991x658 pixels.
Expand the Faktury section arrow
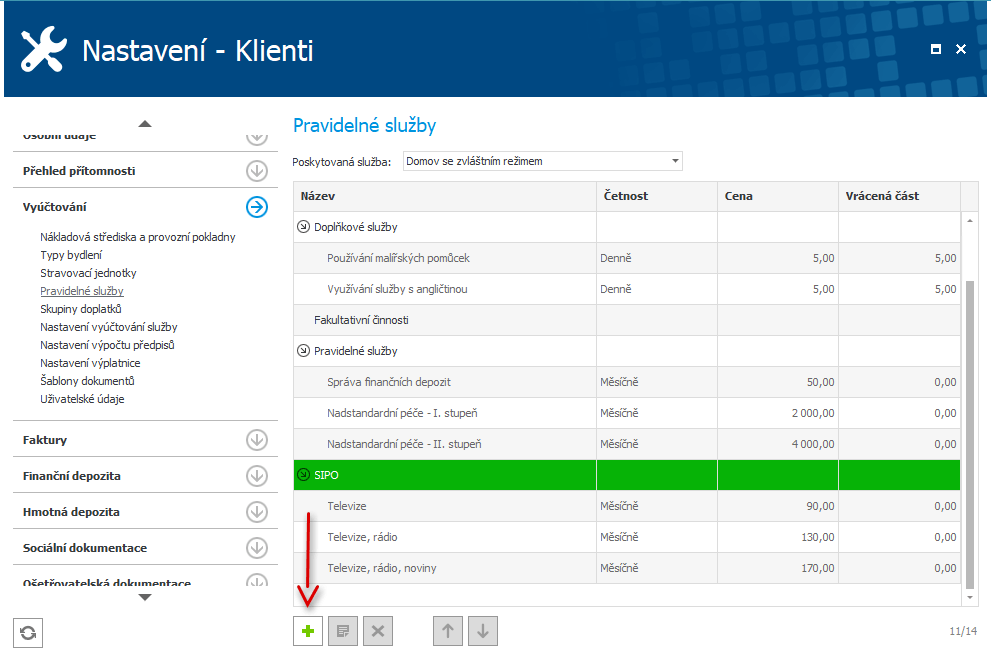257,440
